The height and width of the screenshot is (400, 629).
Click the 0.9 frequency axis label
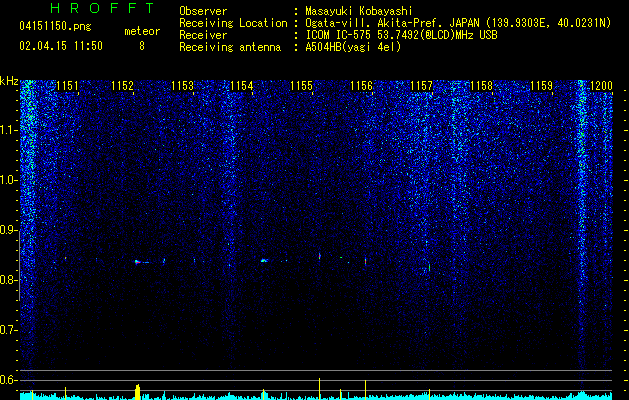click(x=8, y=230)
